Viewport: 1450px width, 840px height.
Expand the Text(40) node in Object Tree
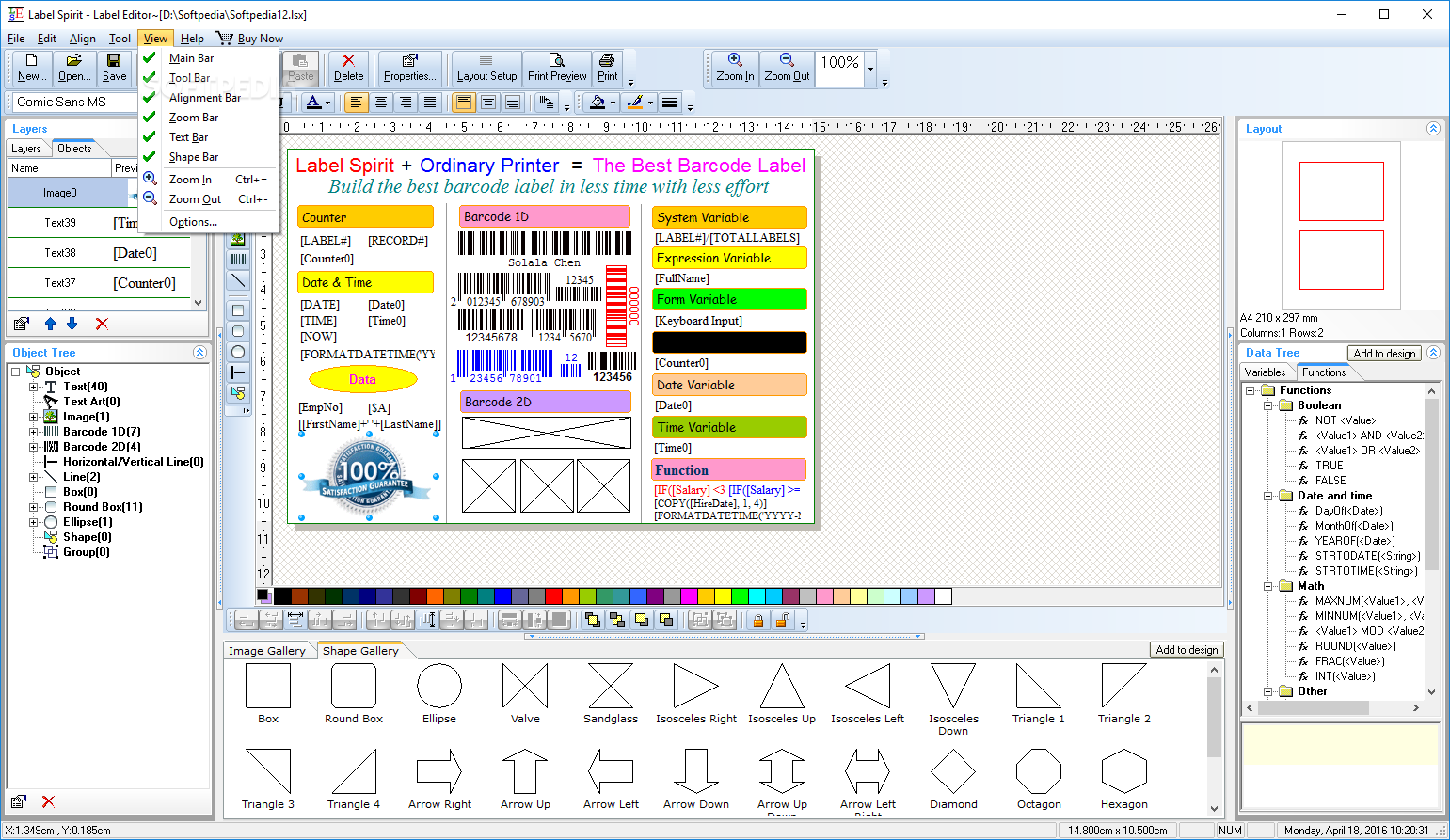(33, 387)
